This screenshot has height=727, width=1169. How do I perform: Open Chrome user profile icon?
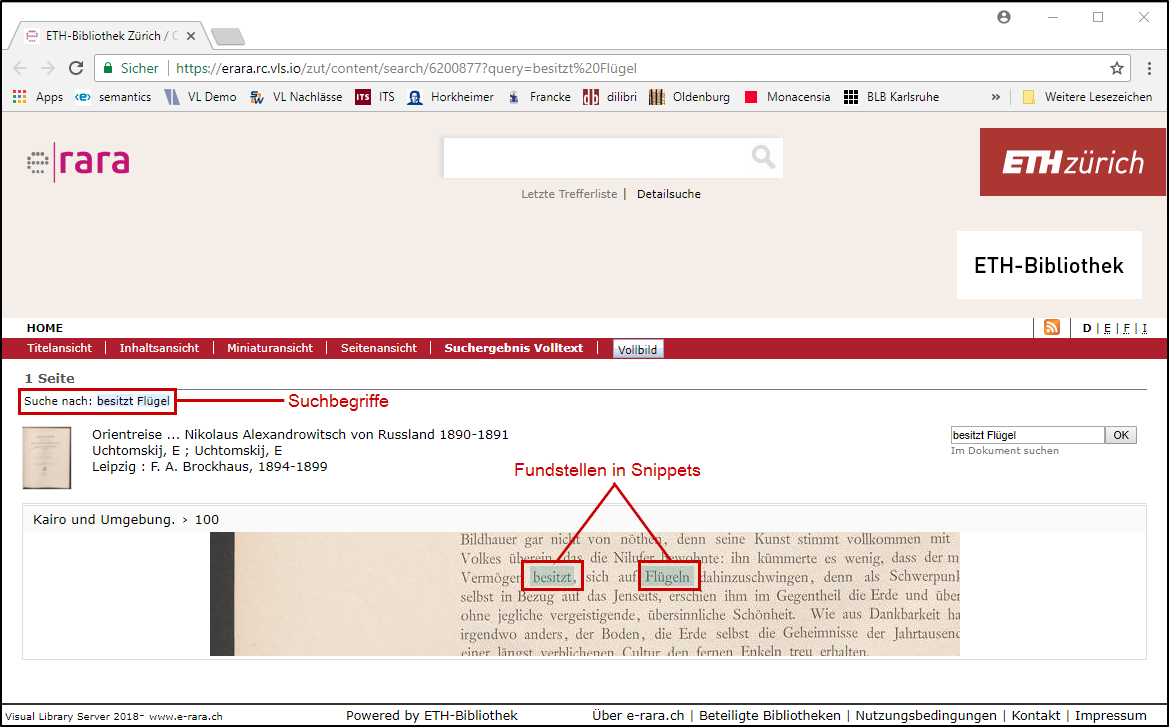pyautogui.click(x=1004, y=17)
